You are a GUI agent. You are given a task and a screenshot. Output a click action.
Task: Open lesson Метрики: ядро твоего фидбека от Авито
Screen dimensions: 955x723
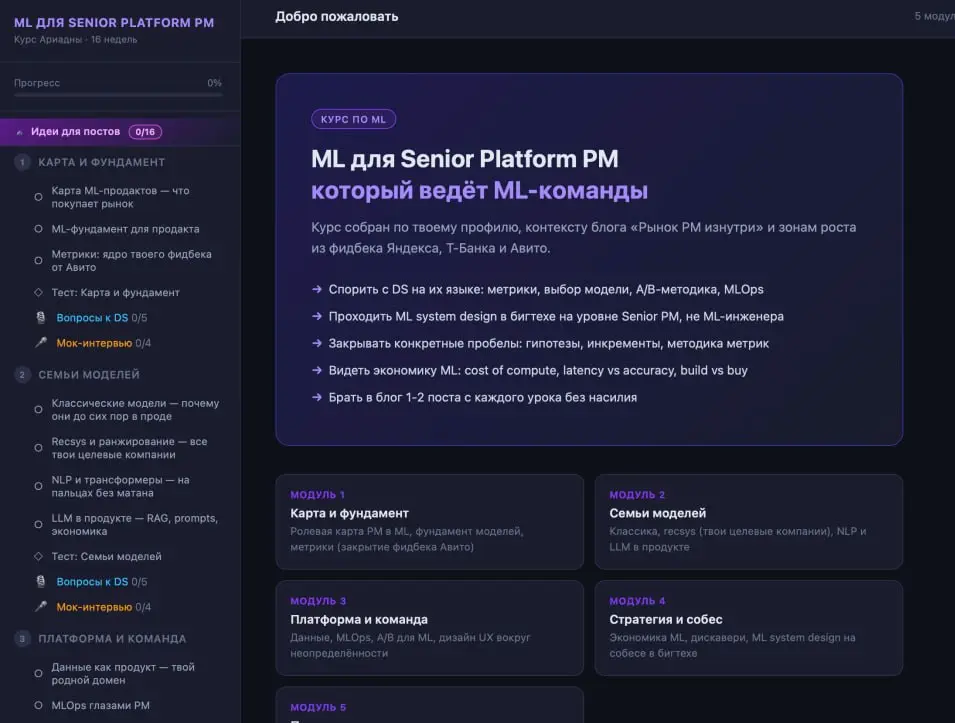[x=132, y=261]
